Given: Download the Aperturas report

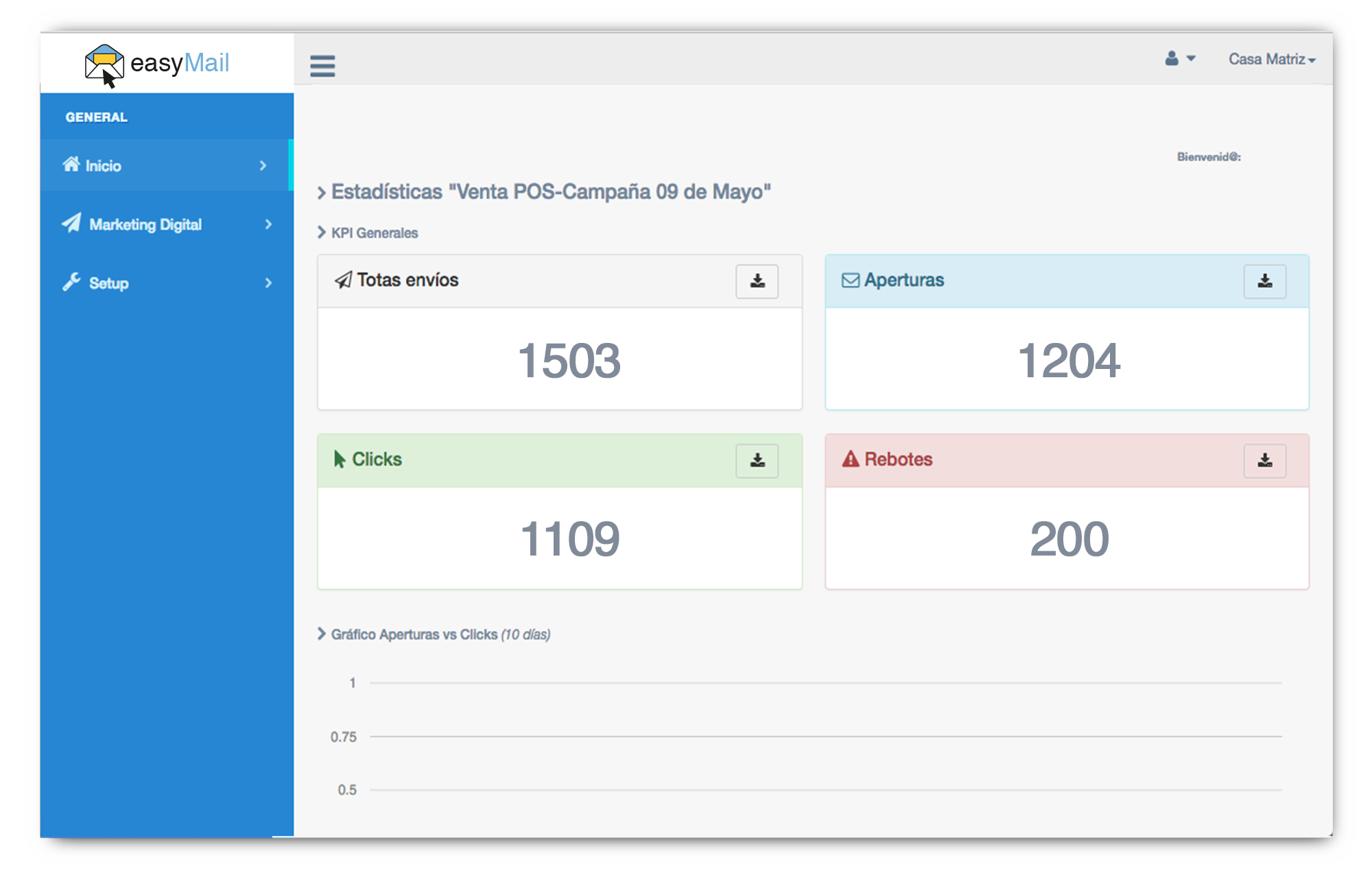Looking at the screenshot, I should (x=1264, y=281).
